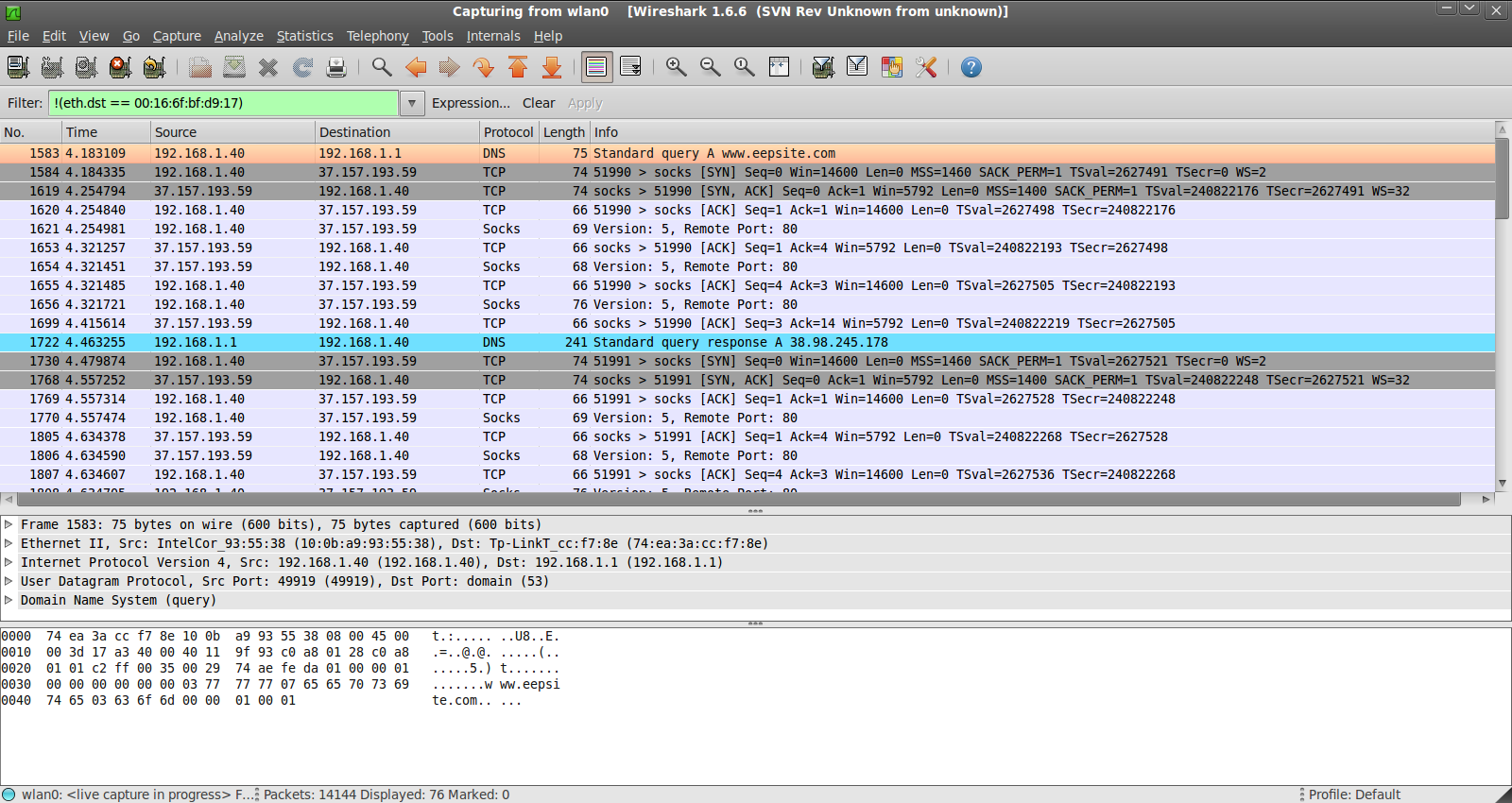Open the View menu
The height and width of the screenshot is (803, 1512).
94,36
